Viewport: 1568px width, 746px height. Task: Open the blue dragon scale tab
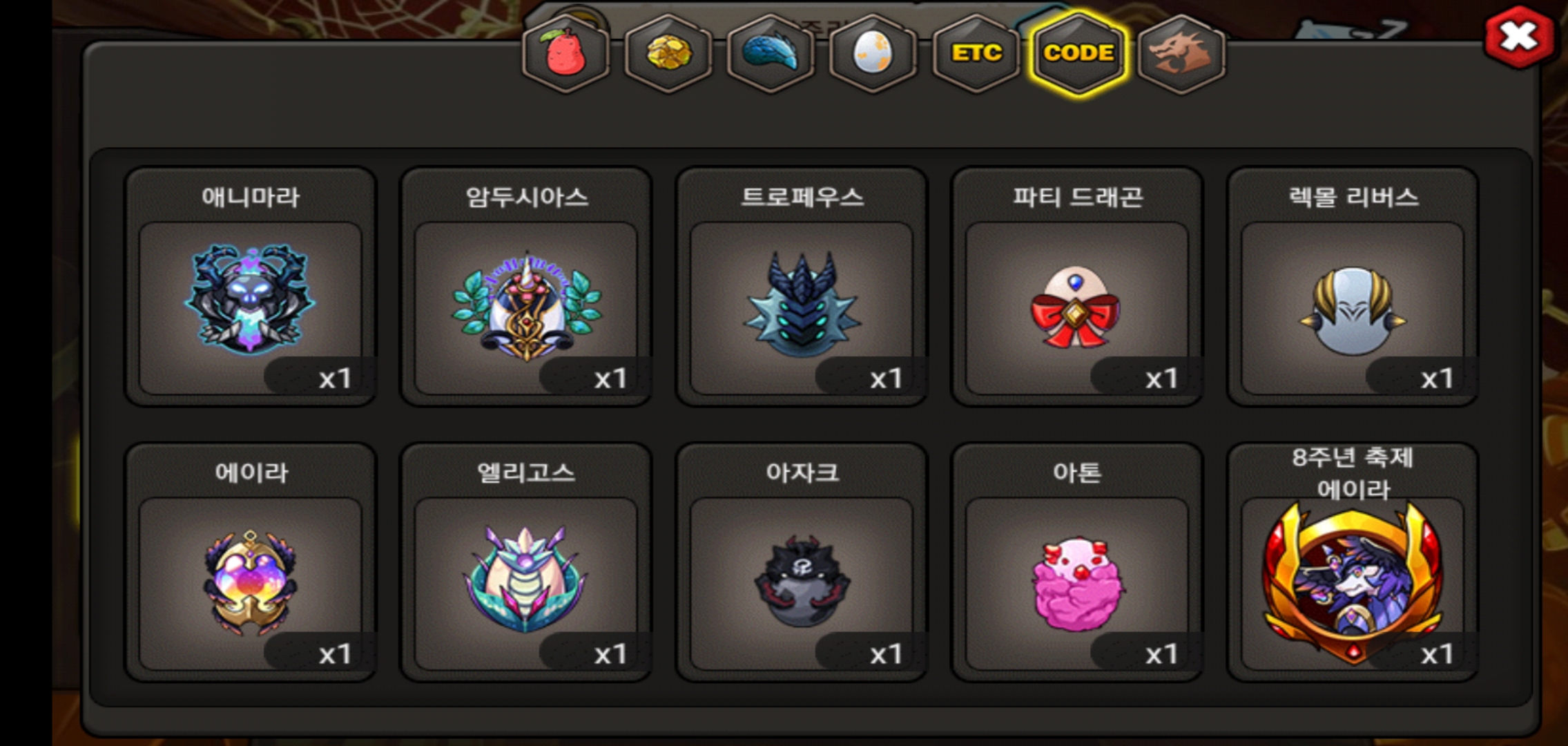(771, 54)
